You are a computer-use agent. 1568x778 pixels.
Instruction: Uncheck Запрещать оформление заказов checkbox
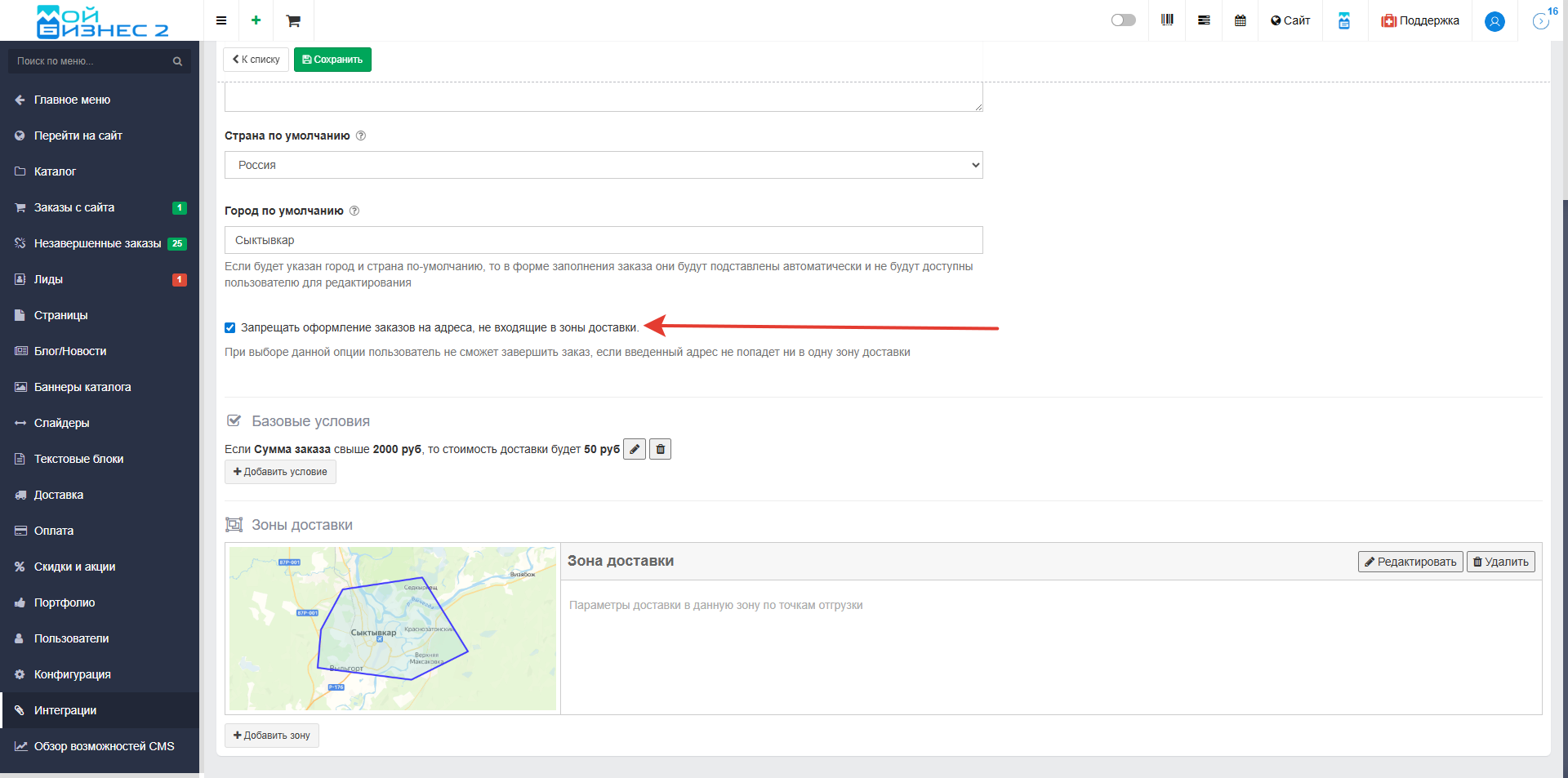point(230,327)
